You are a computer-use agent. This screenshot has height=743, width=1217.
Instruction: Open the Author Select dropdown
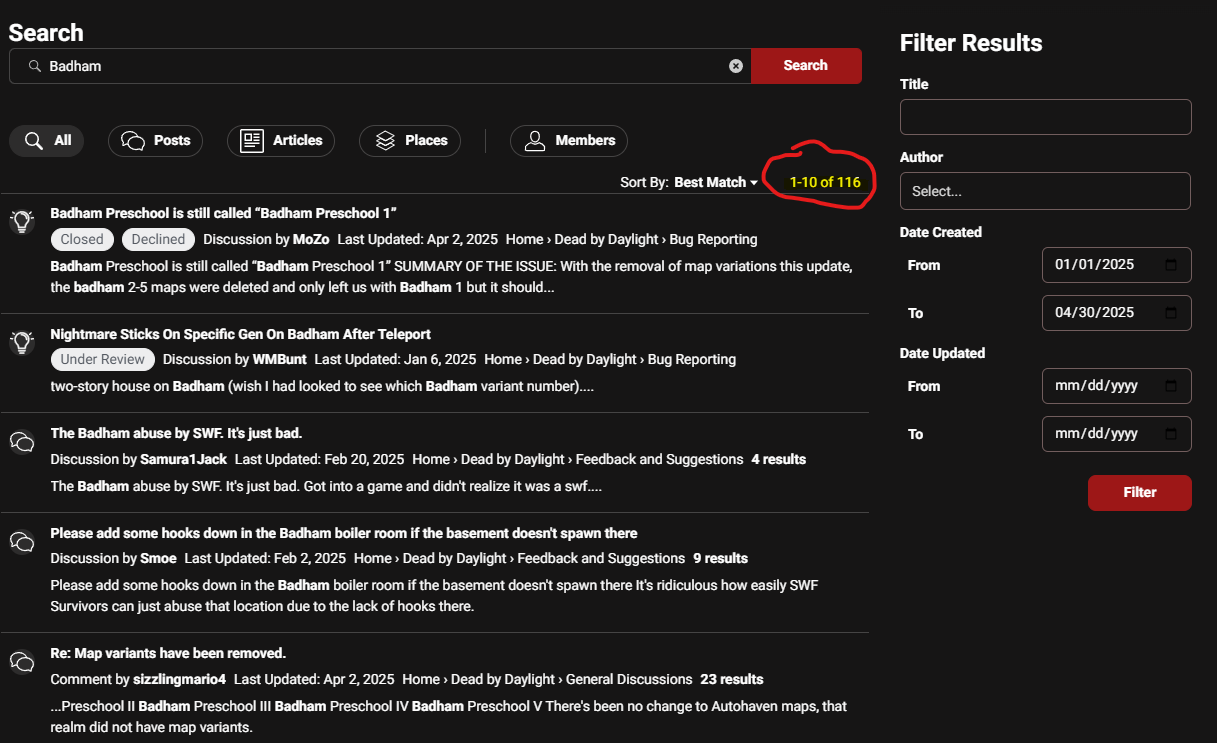(1045, 191)
